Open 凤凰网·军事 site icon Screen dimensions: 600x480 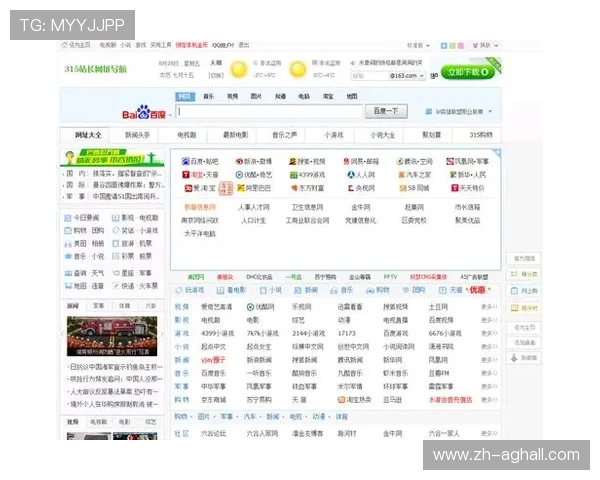[450, 162]
